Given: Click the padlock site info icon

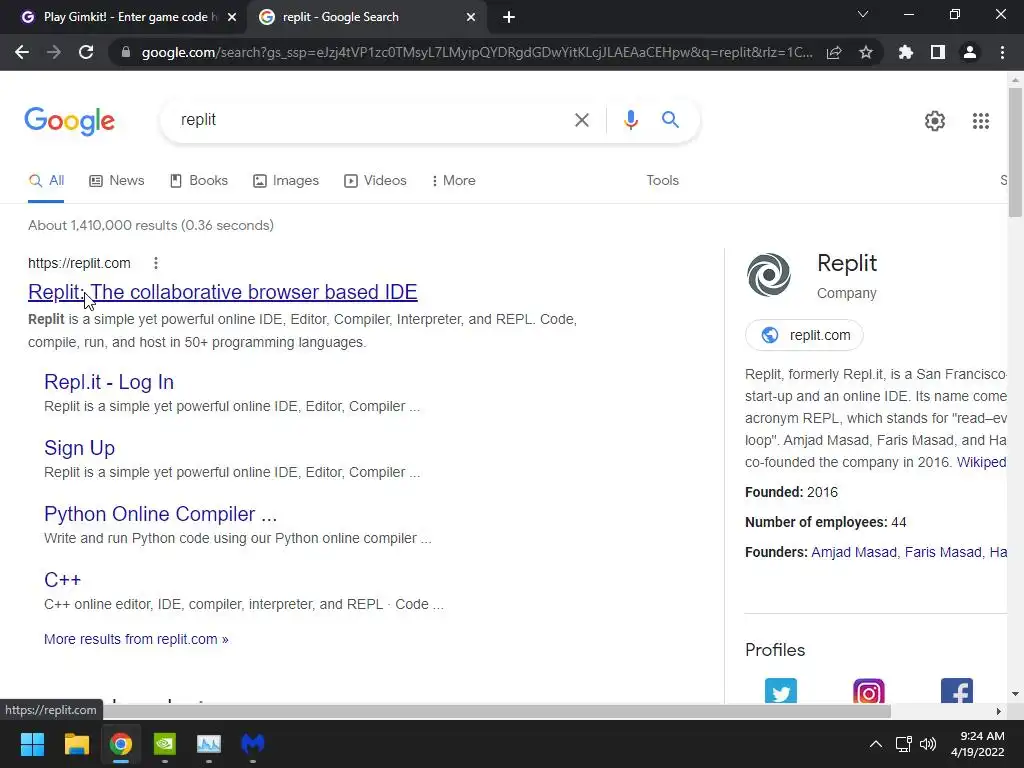Looking at the screenshot, I should [x=126, y=52].
